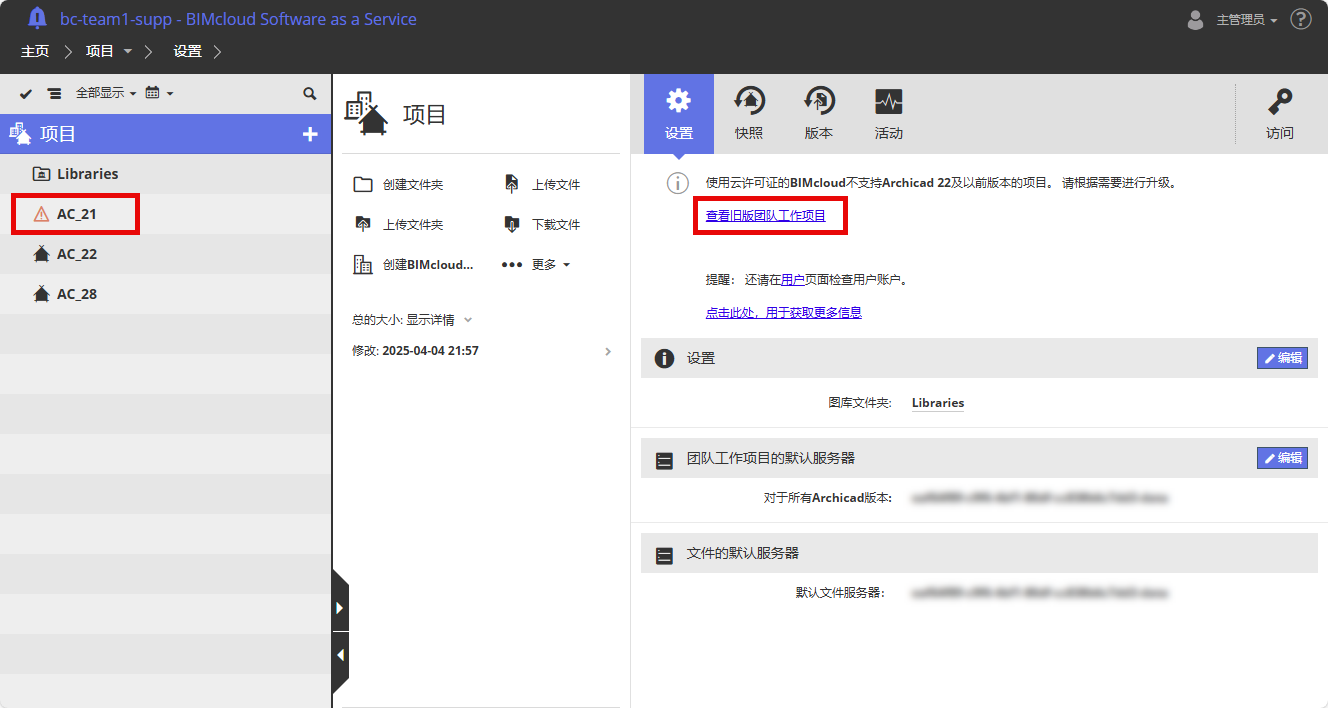Click 上传文件
This screenshot has height=708, width=1328.
click(542, 185)
